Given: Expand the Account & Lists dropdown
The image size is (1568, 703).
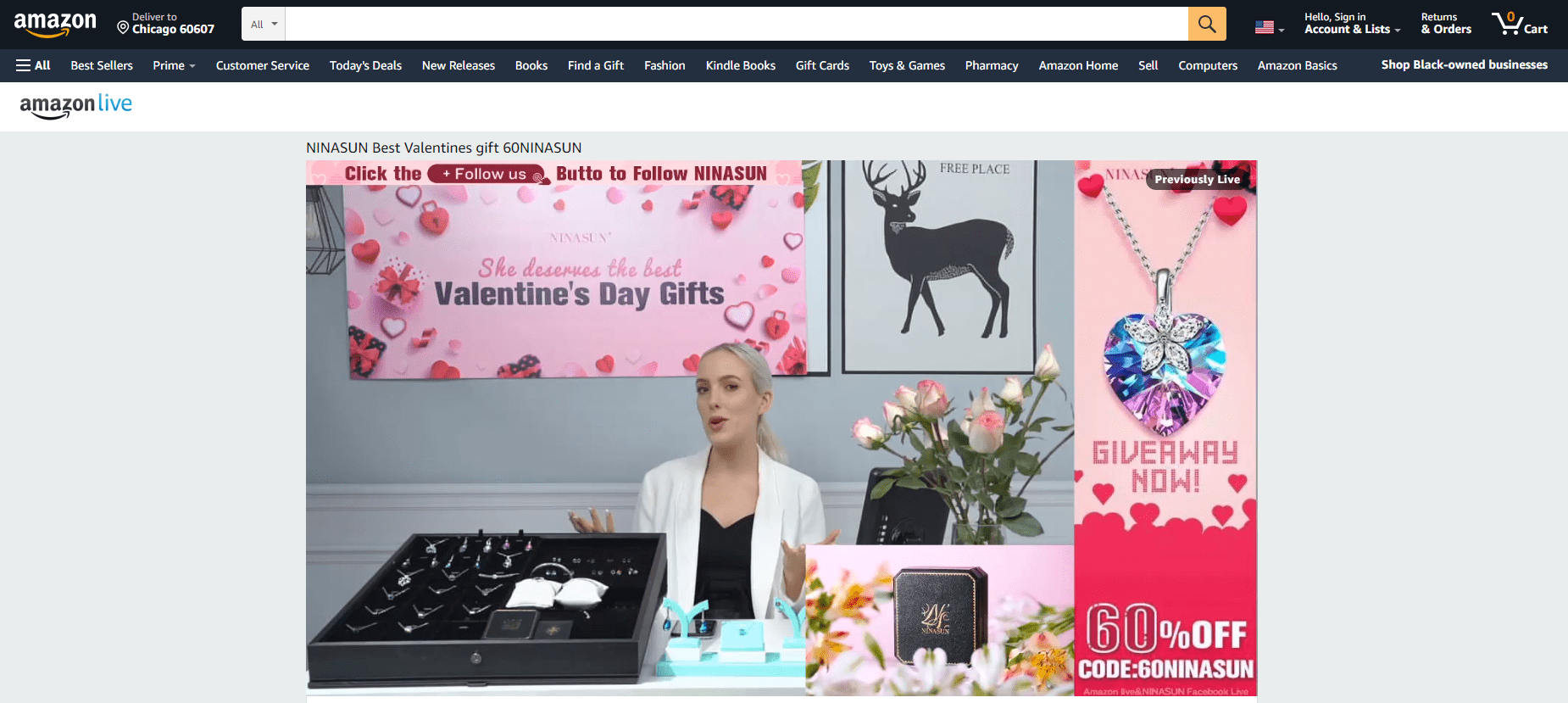Looking at the screenshot, I should (1352, 24).
